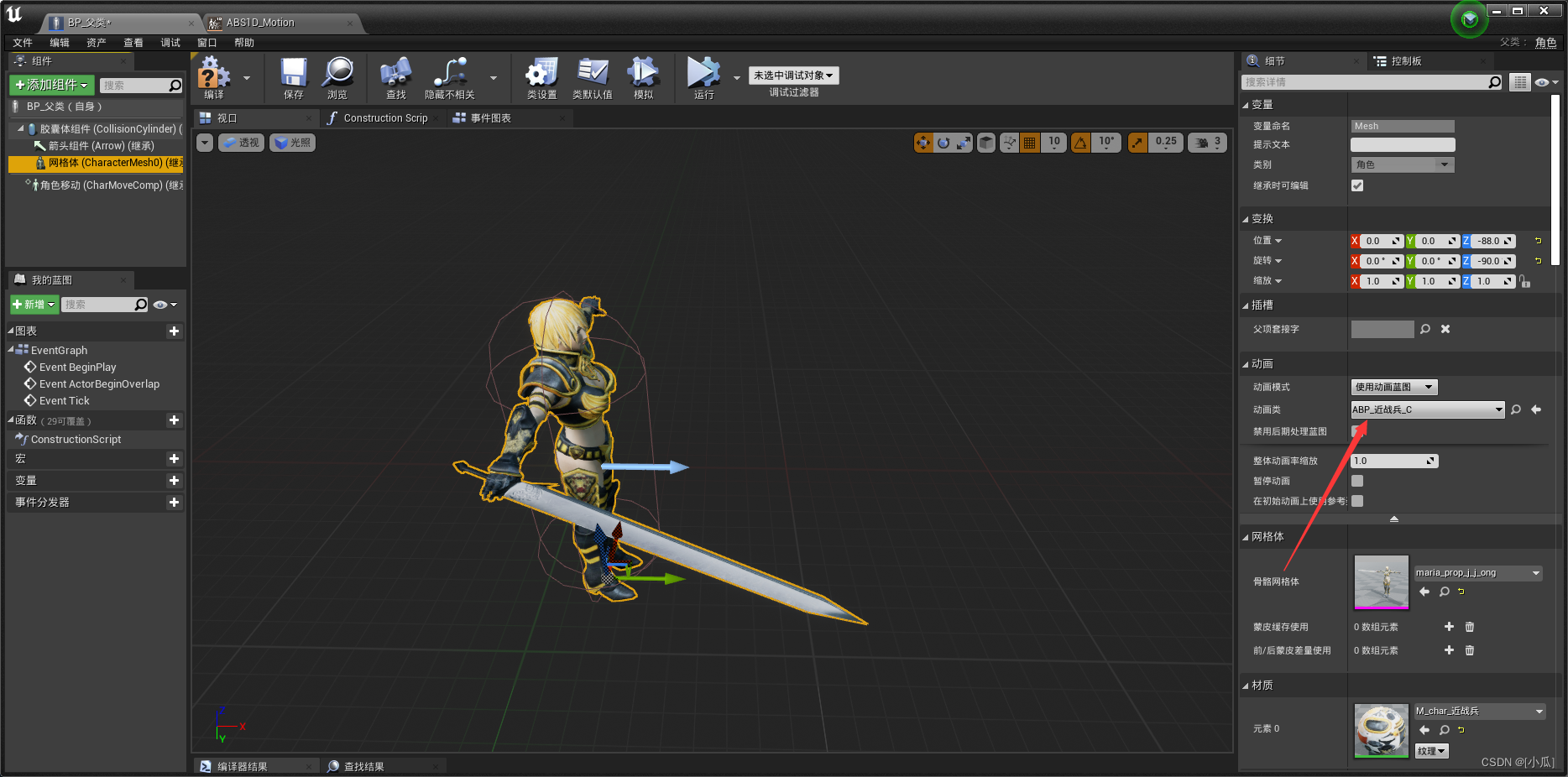The image size is (1568, 777).
Task: Click the 编译 (Compile) toolbar icon
Action: pyautogui.click(x=213, y=73)
